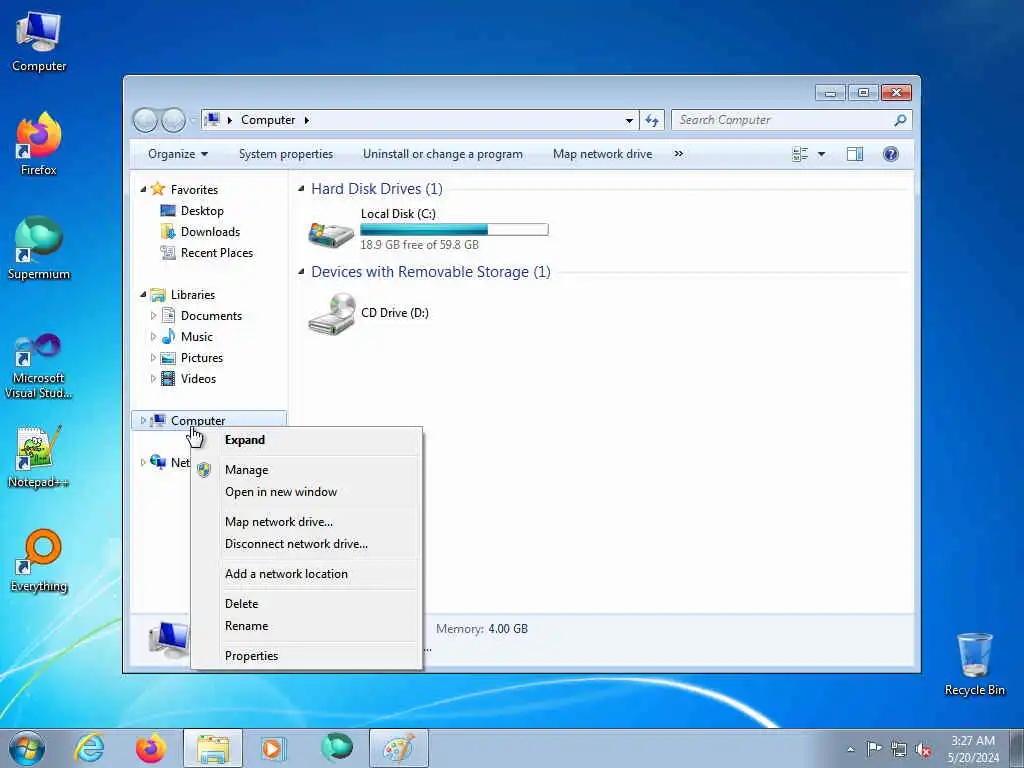The width and height of the screenshot is (1024, 768).
Task: Click inside the Search Computer field
Action: pos(783,120)
